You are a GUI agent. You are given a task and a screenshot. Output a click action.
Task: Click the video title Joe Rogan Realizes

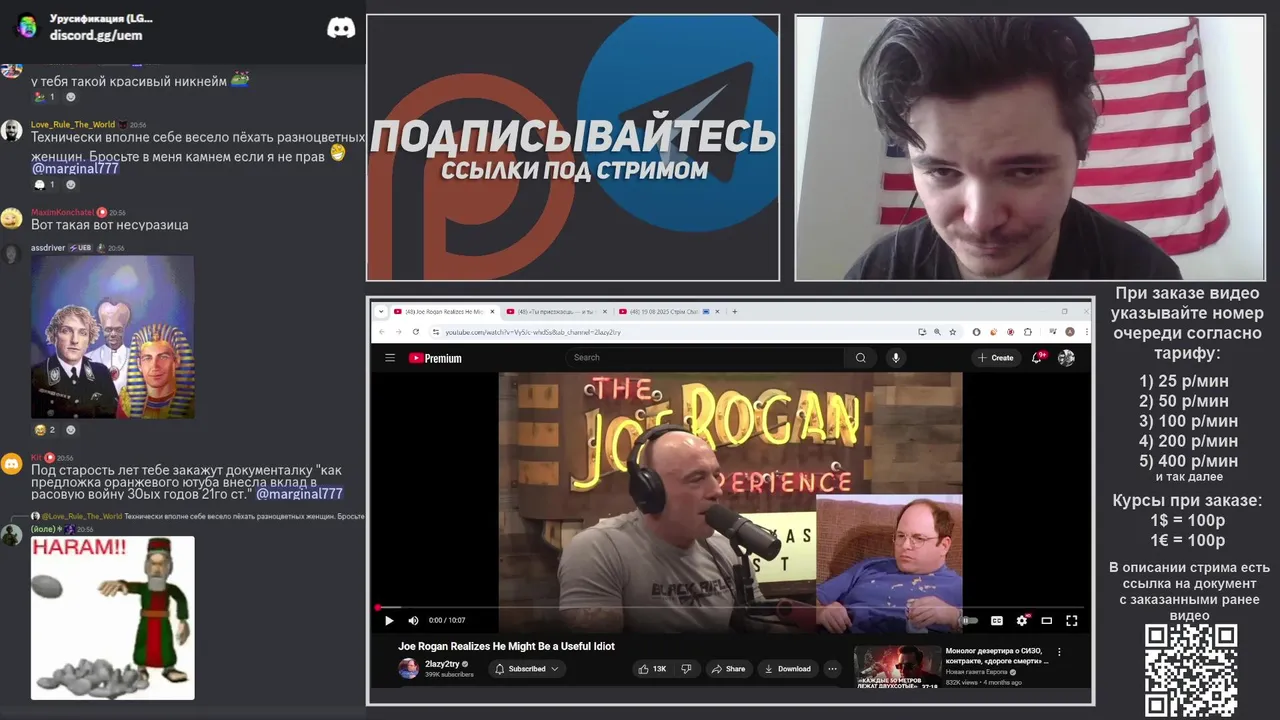pos(507,646)
